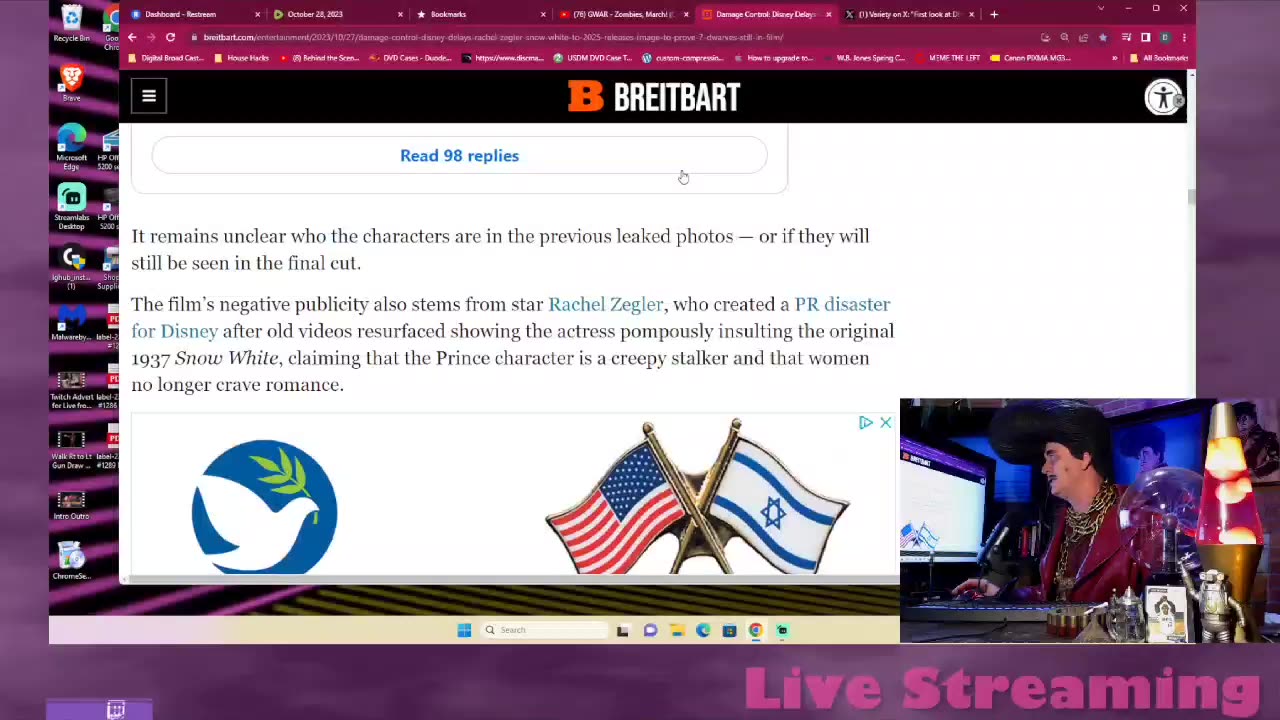Go back in browser history

[x=132, y=37]
